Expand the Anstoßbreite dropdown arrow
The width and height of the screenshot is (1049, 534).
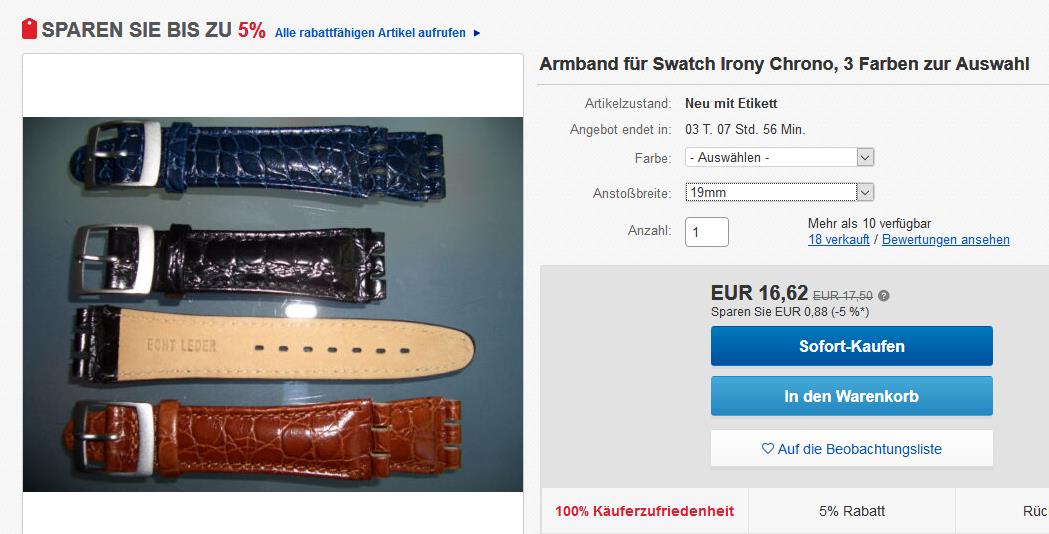click(866, 193)
